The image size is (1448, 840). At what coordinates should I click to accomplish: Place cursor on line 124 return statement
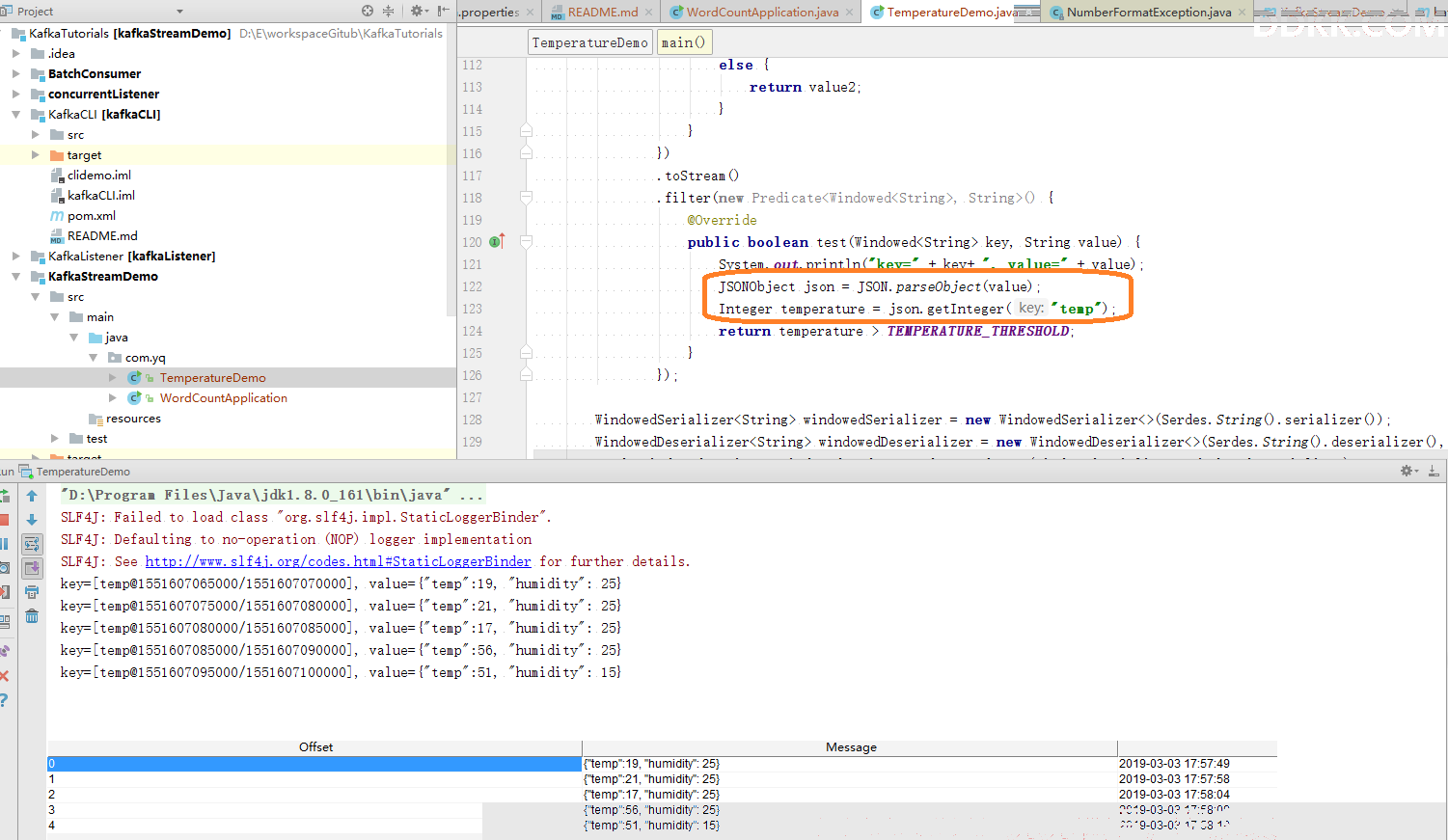coord(896,331)
